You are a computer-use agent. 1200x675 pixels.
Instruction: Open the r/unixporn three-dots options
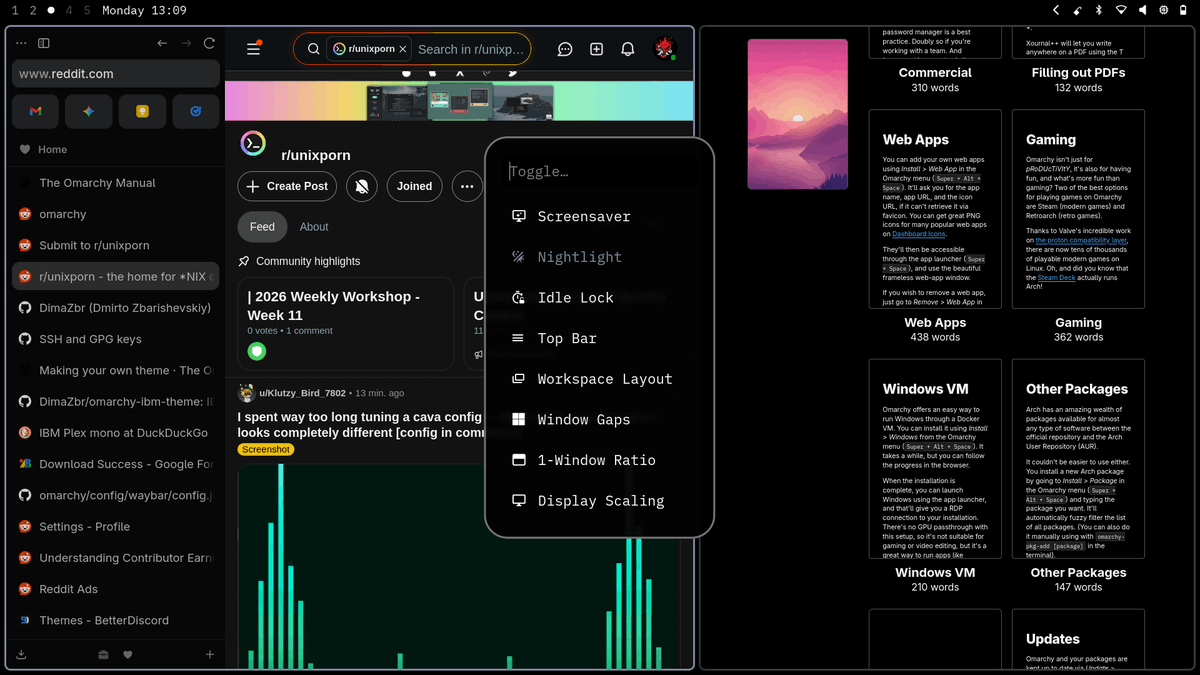coord(467,186)
